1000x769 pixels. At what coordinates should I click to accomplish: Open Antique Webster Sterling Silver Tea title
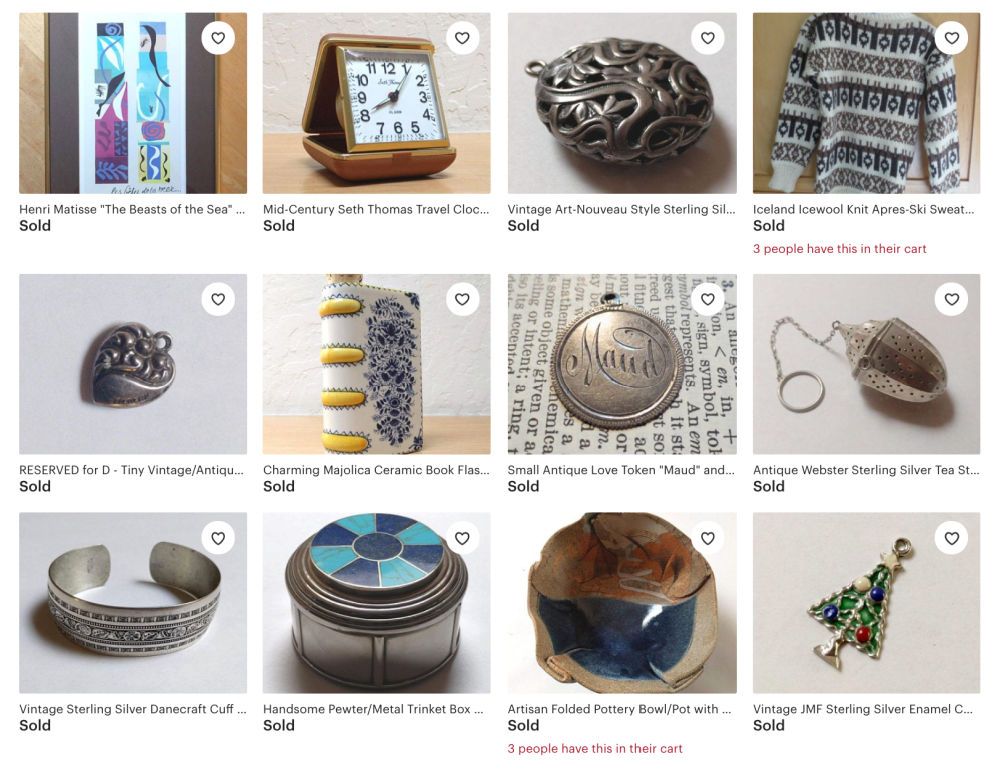click(x=866, y=470)
